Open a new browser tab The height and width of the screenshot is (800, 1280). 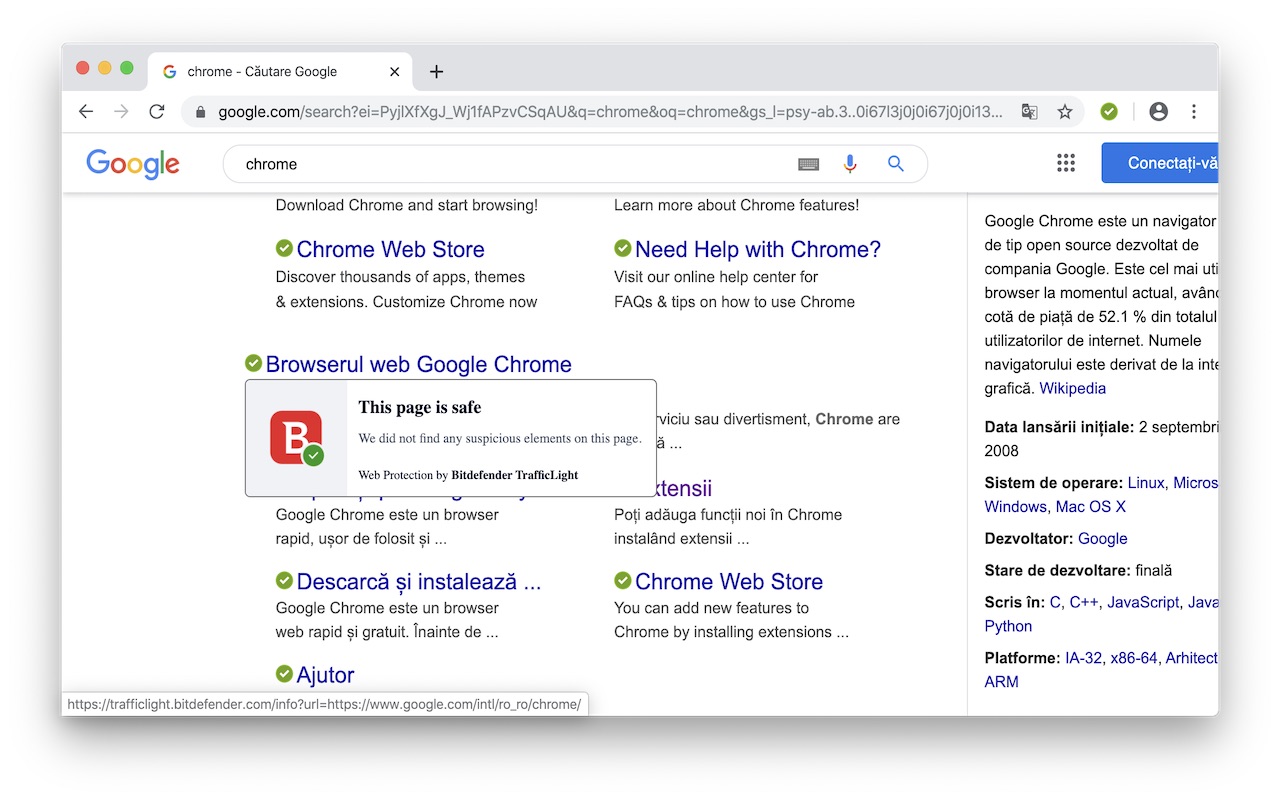(436, 72)
